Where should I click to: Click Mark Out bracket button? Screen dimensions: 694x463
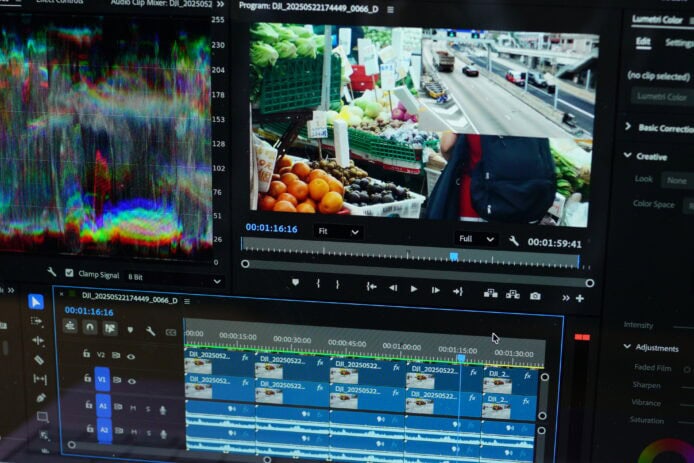click(337, 285)
